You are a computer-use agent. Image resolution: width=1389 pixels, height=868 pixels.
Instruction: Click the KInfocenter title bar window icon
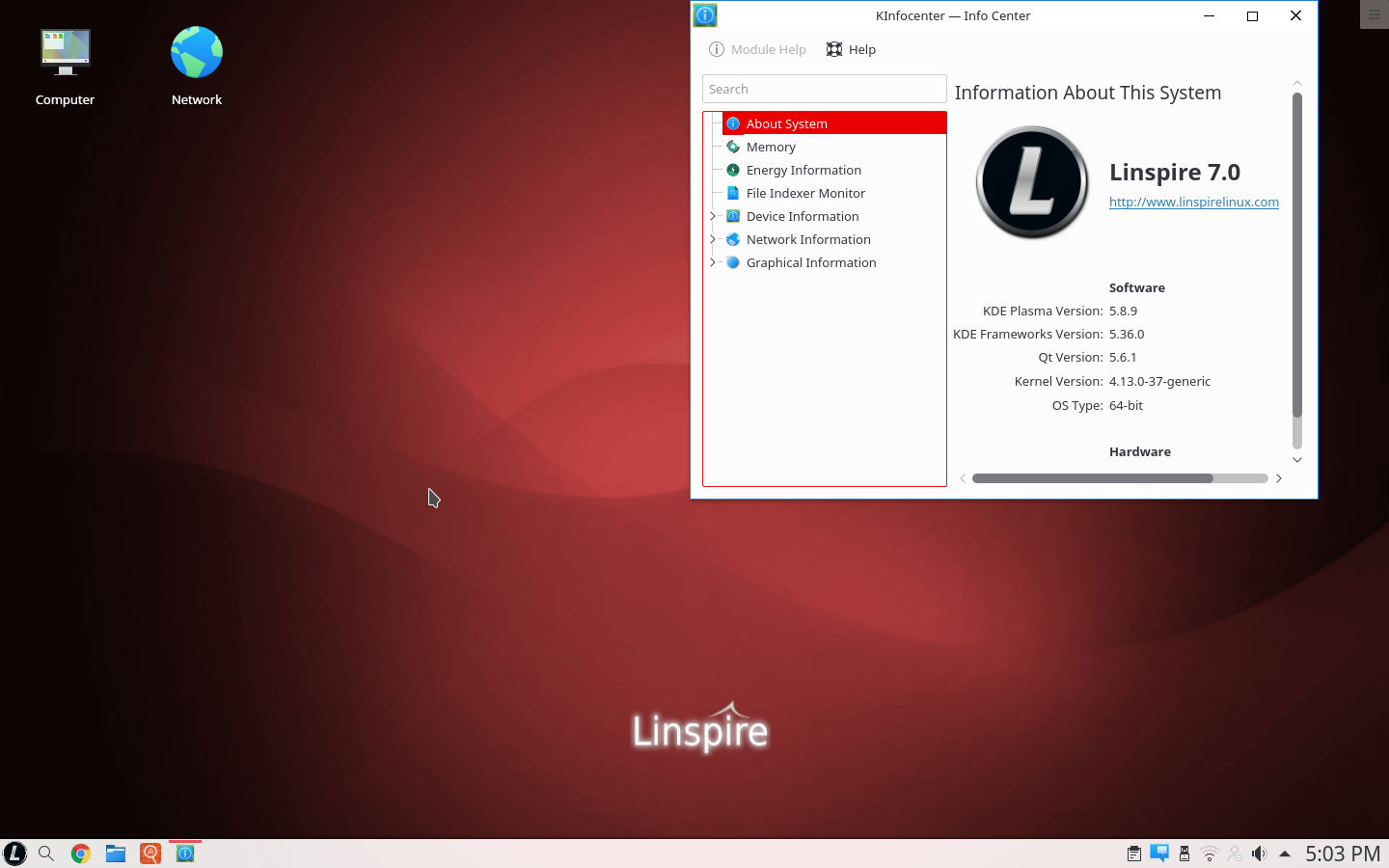[705, 15]
